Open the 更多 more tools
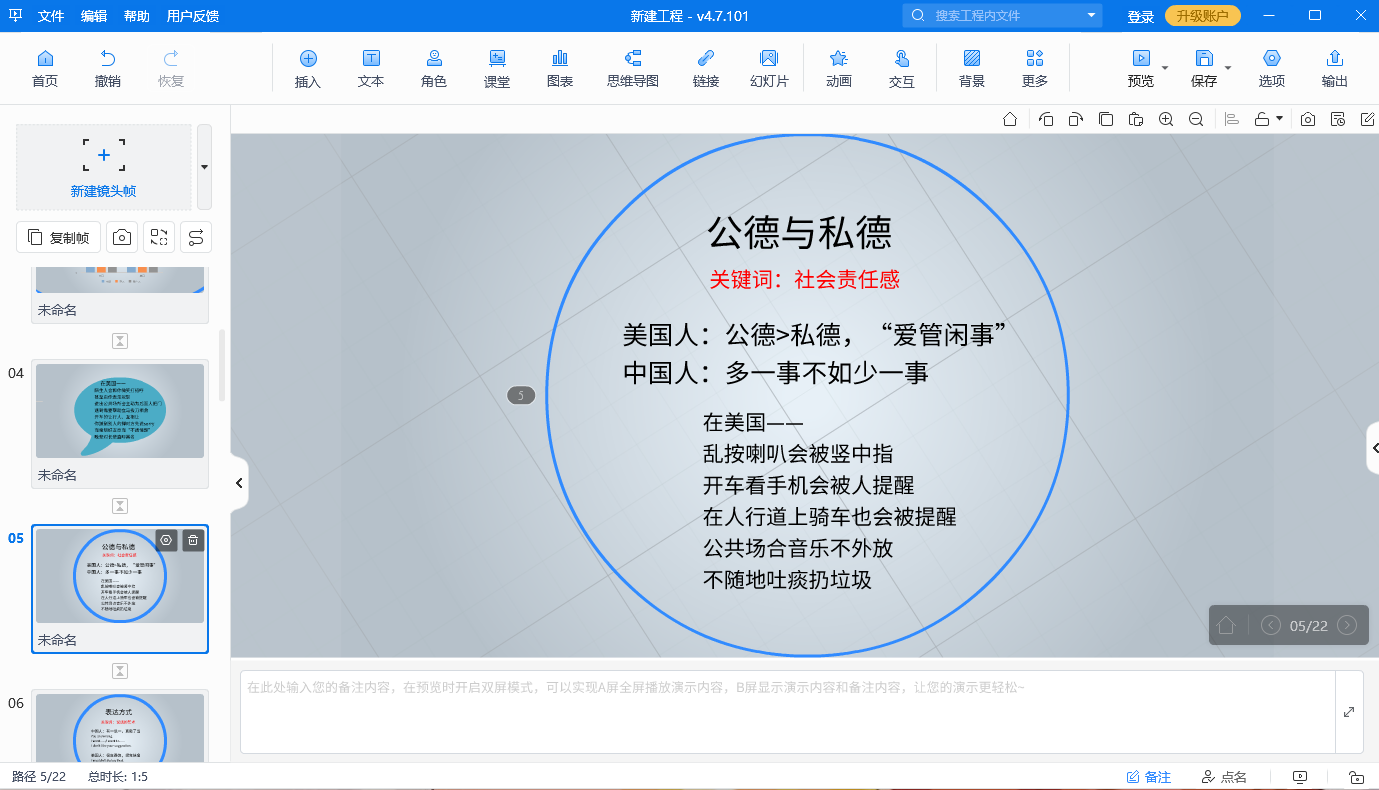The height and width of the screenshot is (790, 1379). (x=1035, y=68)
